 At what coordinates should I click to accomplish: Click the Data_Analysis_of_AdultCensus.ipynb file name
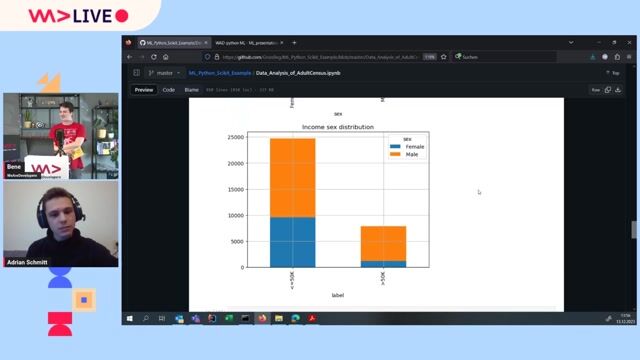coord(298,73)
